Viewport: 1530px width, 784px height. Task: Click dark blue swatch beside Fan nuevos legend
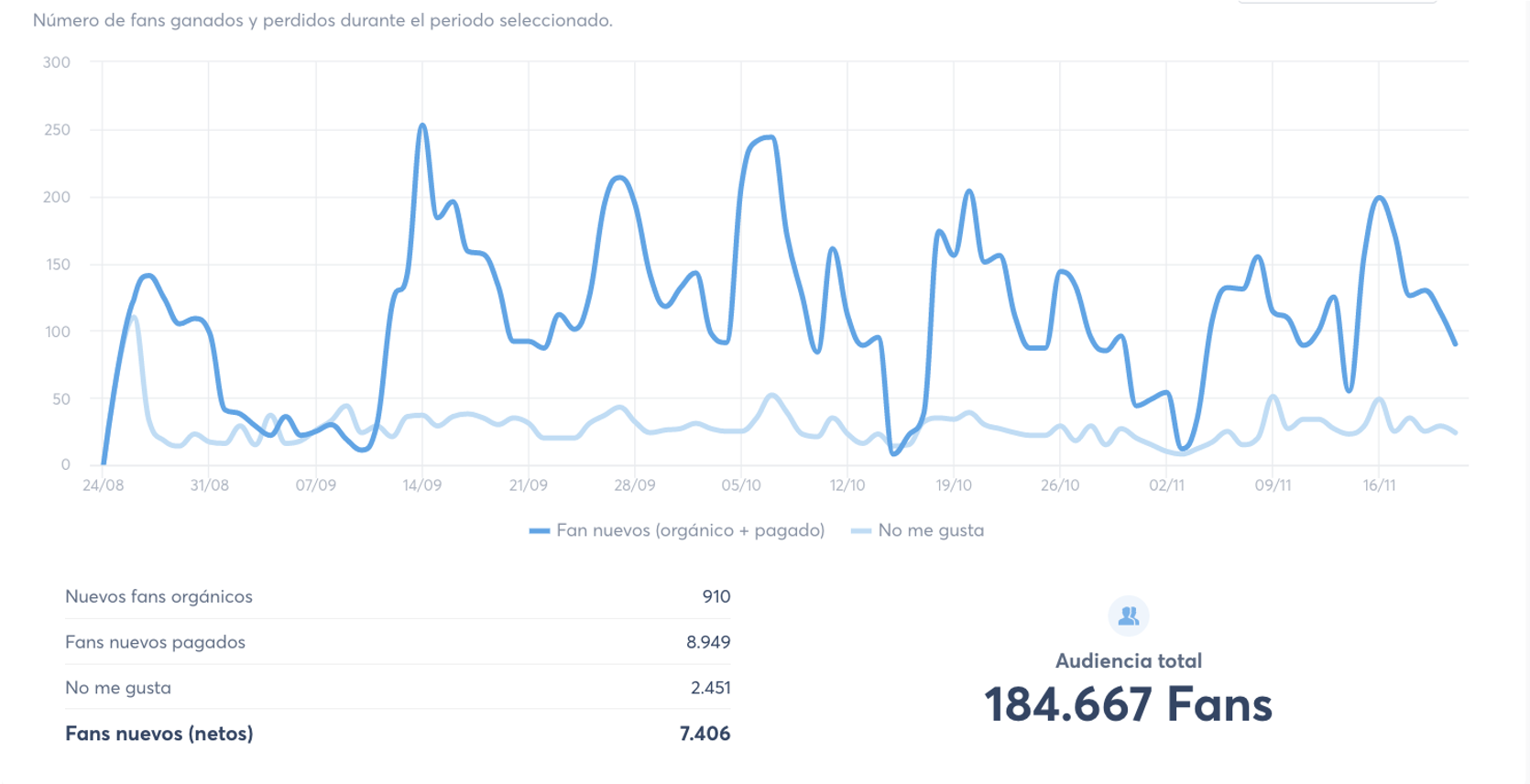pos(540,531)
